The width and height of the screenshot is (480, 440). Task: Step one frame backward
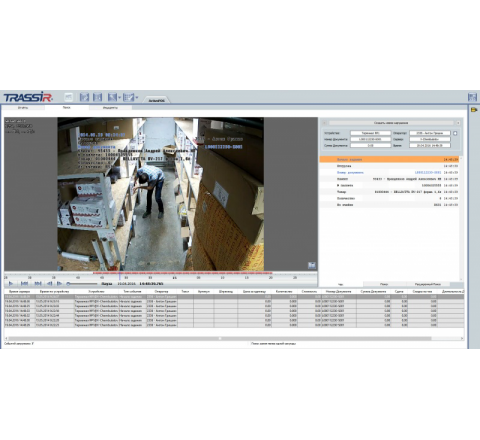50,283
